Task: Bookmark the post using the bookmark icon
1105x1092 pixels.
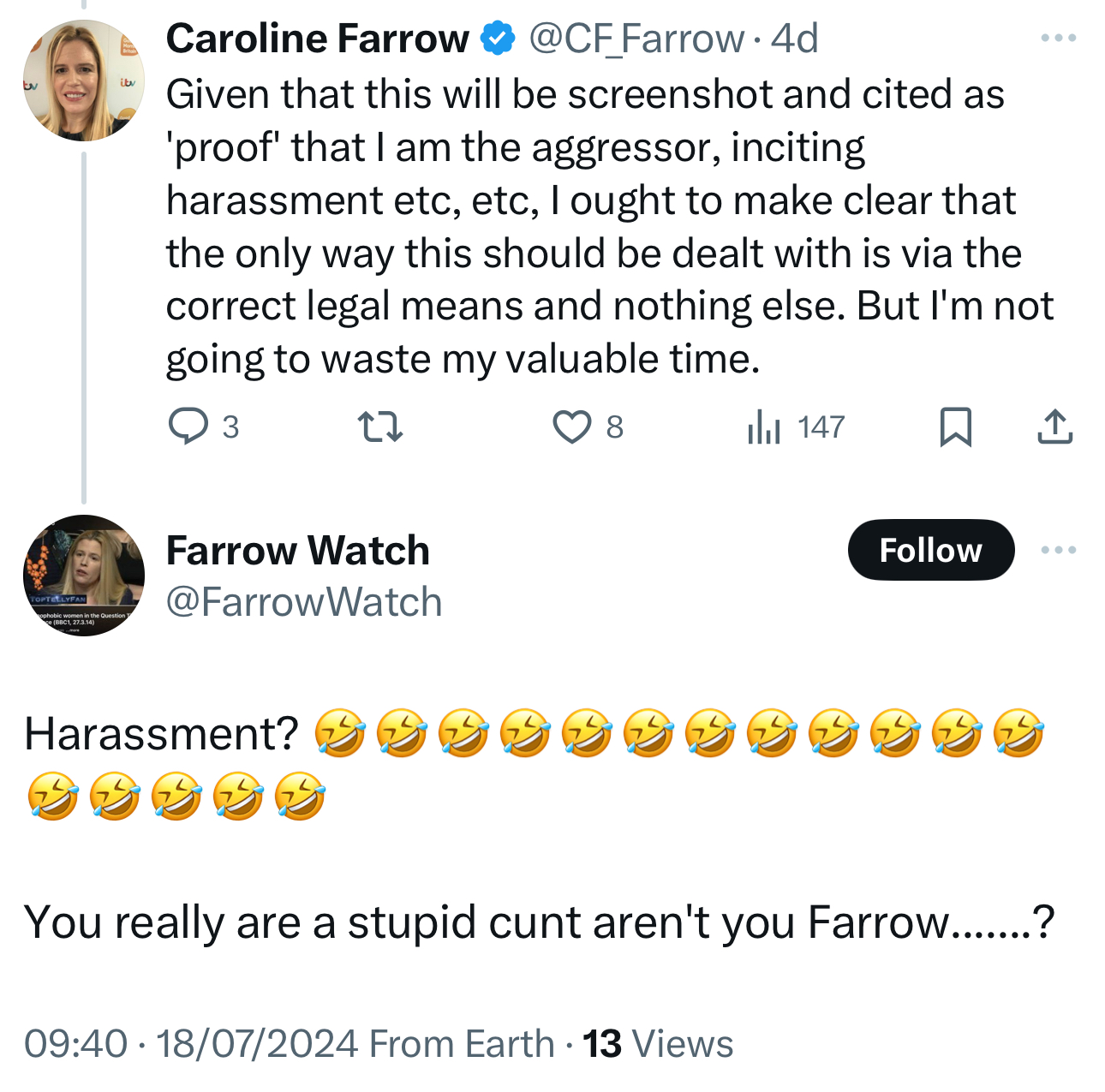Action: (x=955, y=427)
